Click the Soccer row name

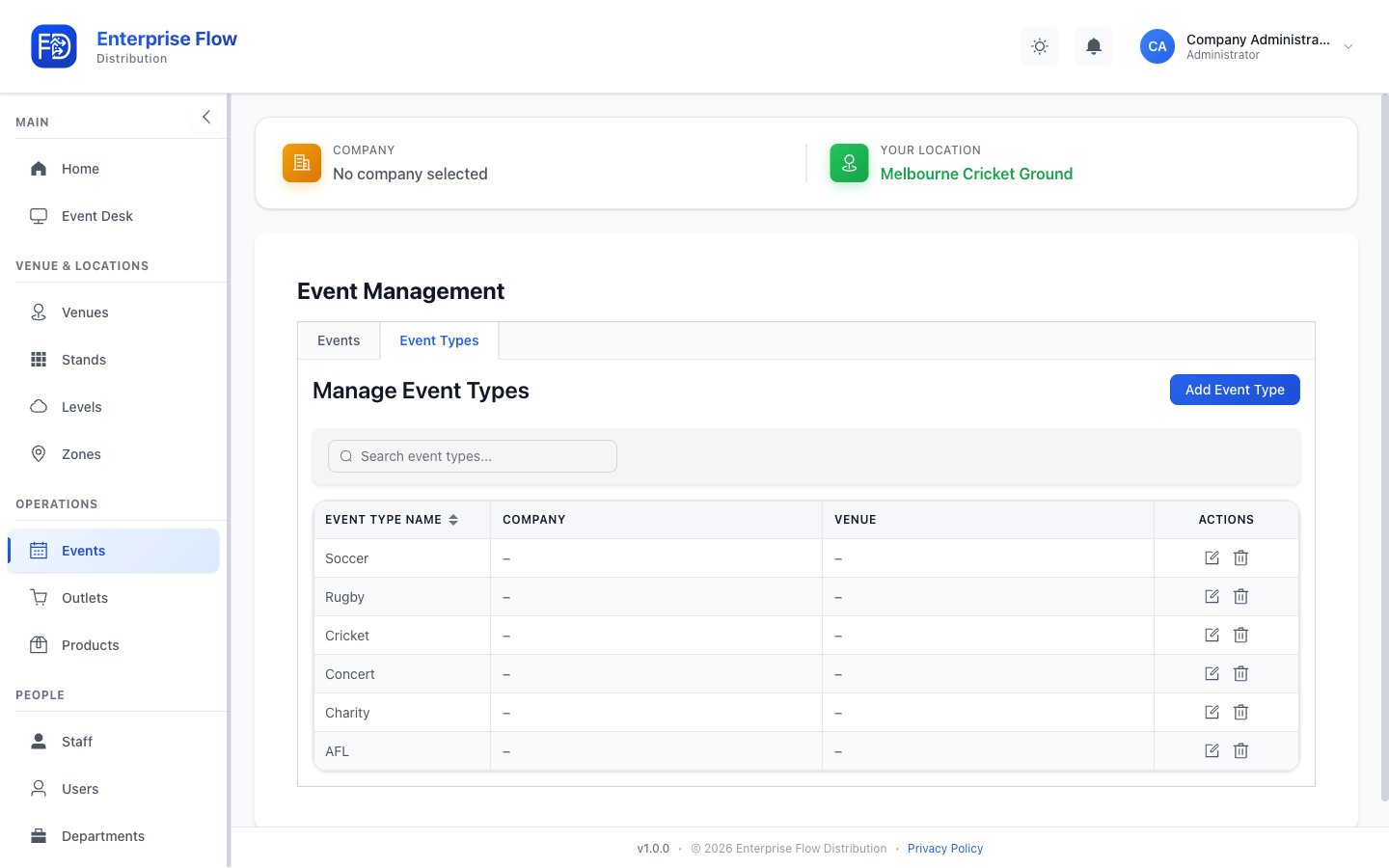(346, 558)
